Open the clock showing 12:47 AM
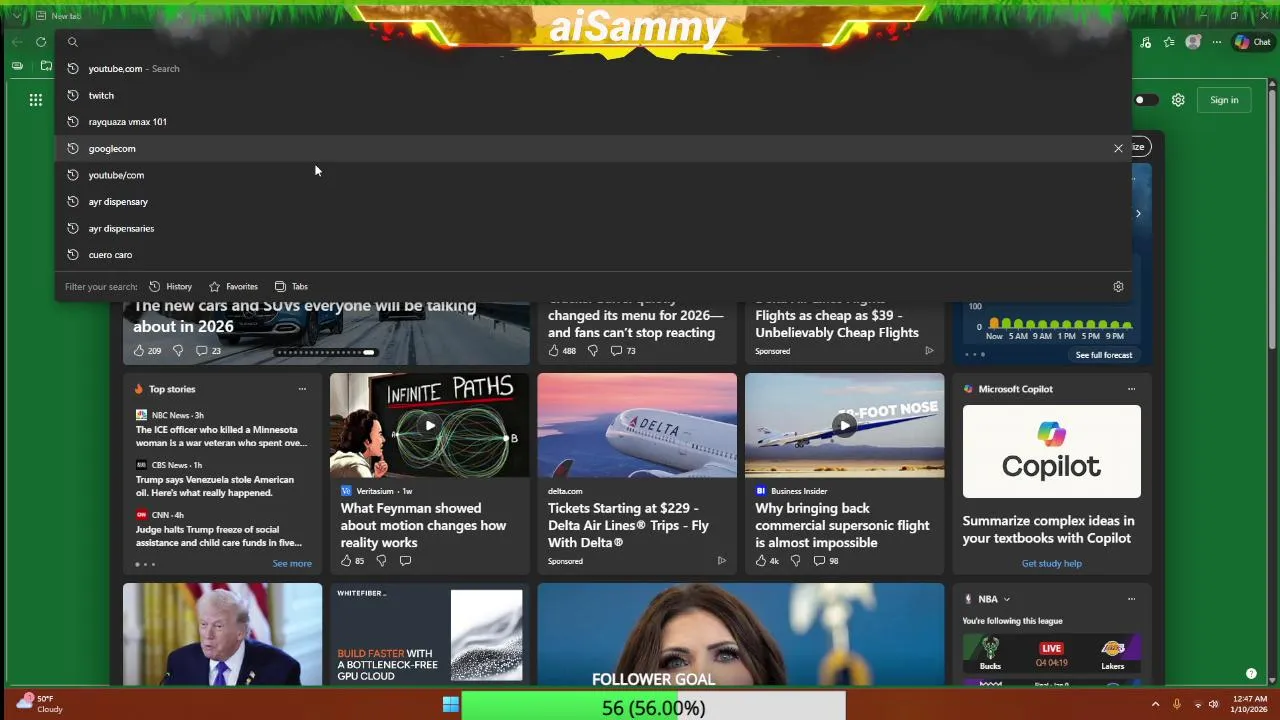 pos(1250,704)
